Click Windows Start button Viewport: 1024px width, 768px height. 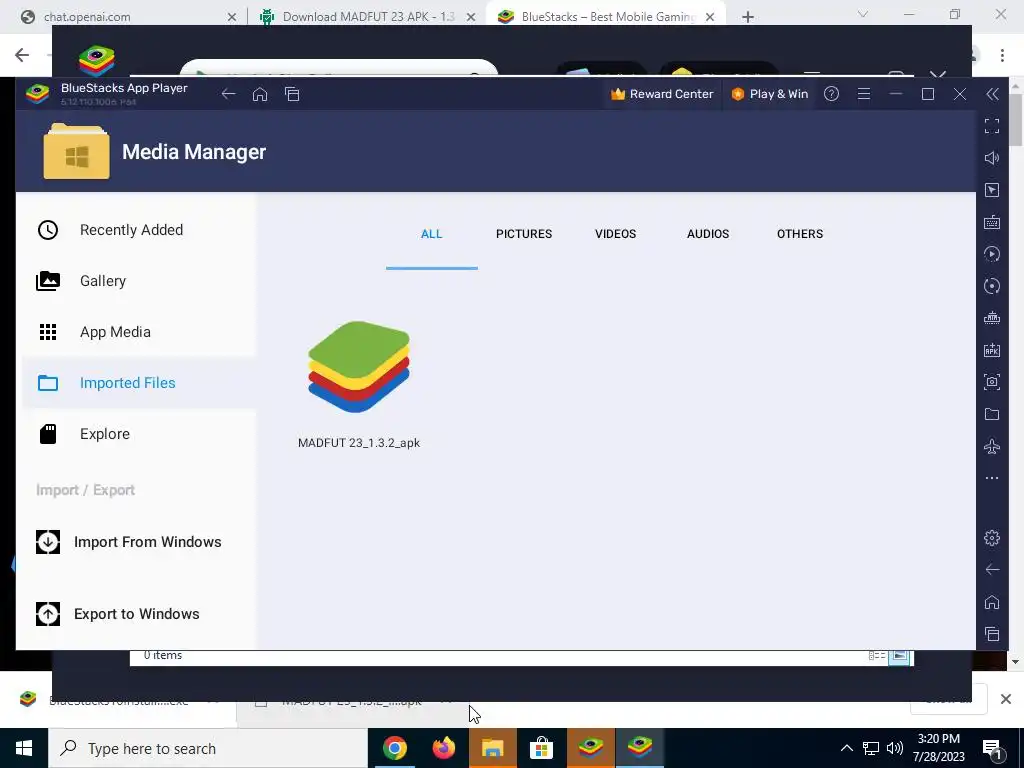[x=24, y=748]
